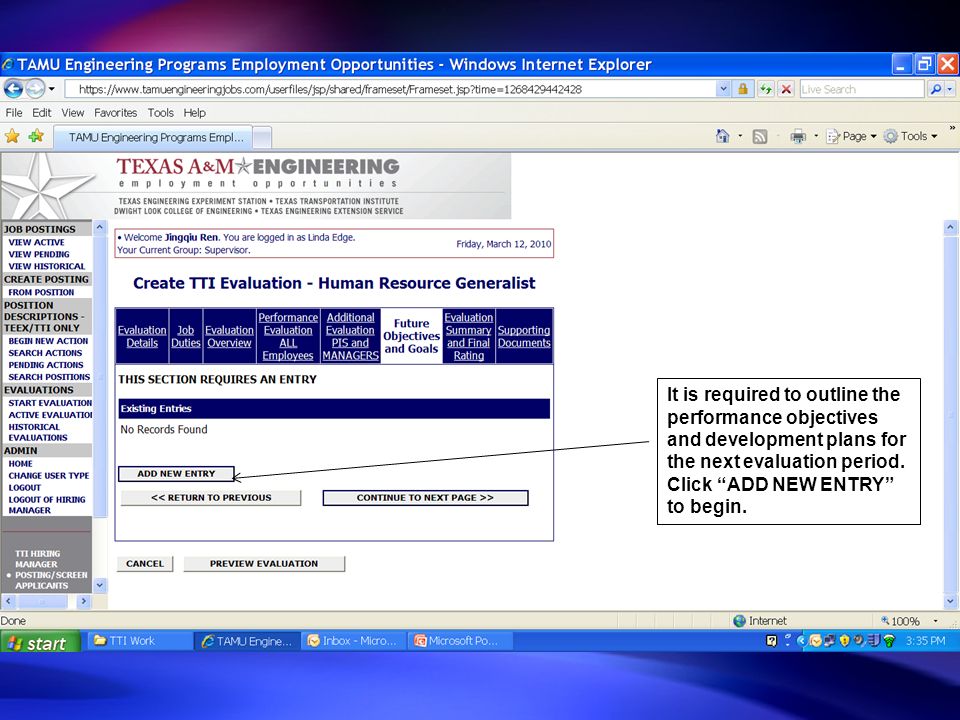Expand the address bar URL history dropdown
The width and height of the screenshot is (960, 720).
coord(723,89)
